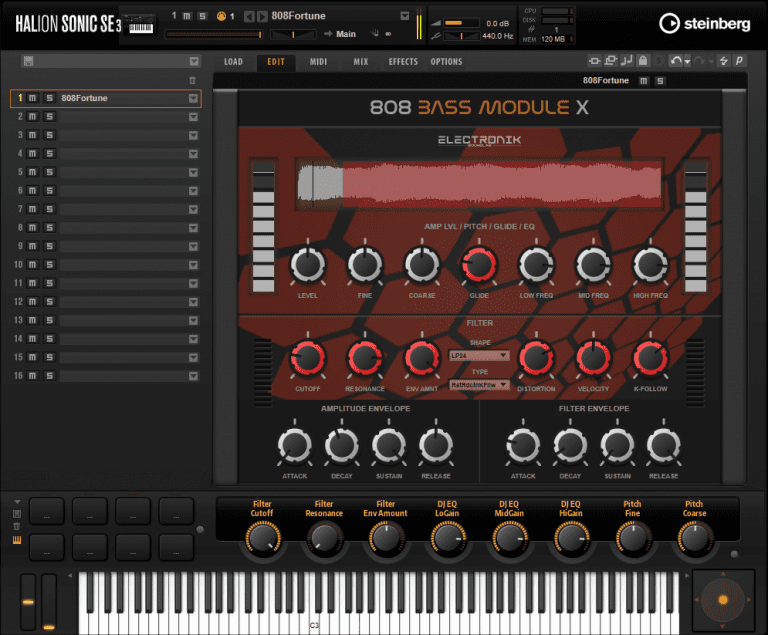This screenshot has width=768, height=635.
Task: Click the DJ EQ MidGain quick control knob
Action: point(509,538)
